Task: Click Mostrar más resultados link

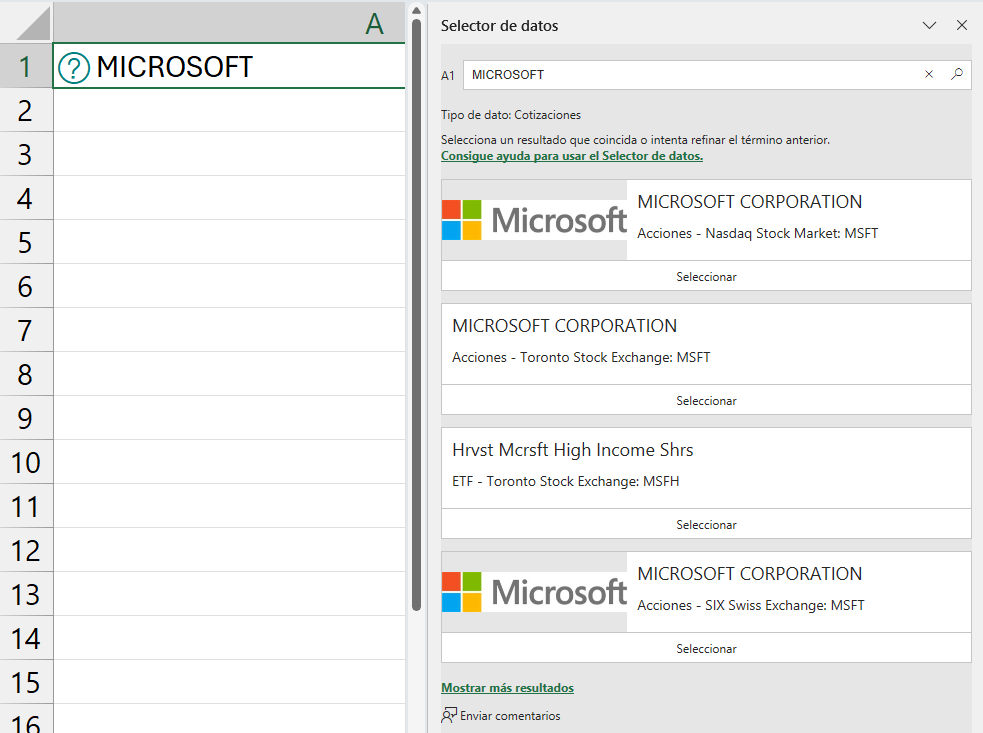Action: point(507,688)
